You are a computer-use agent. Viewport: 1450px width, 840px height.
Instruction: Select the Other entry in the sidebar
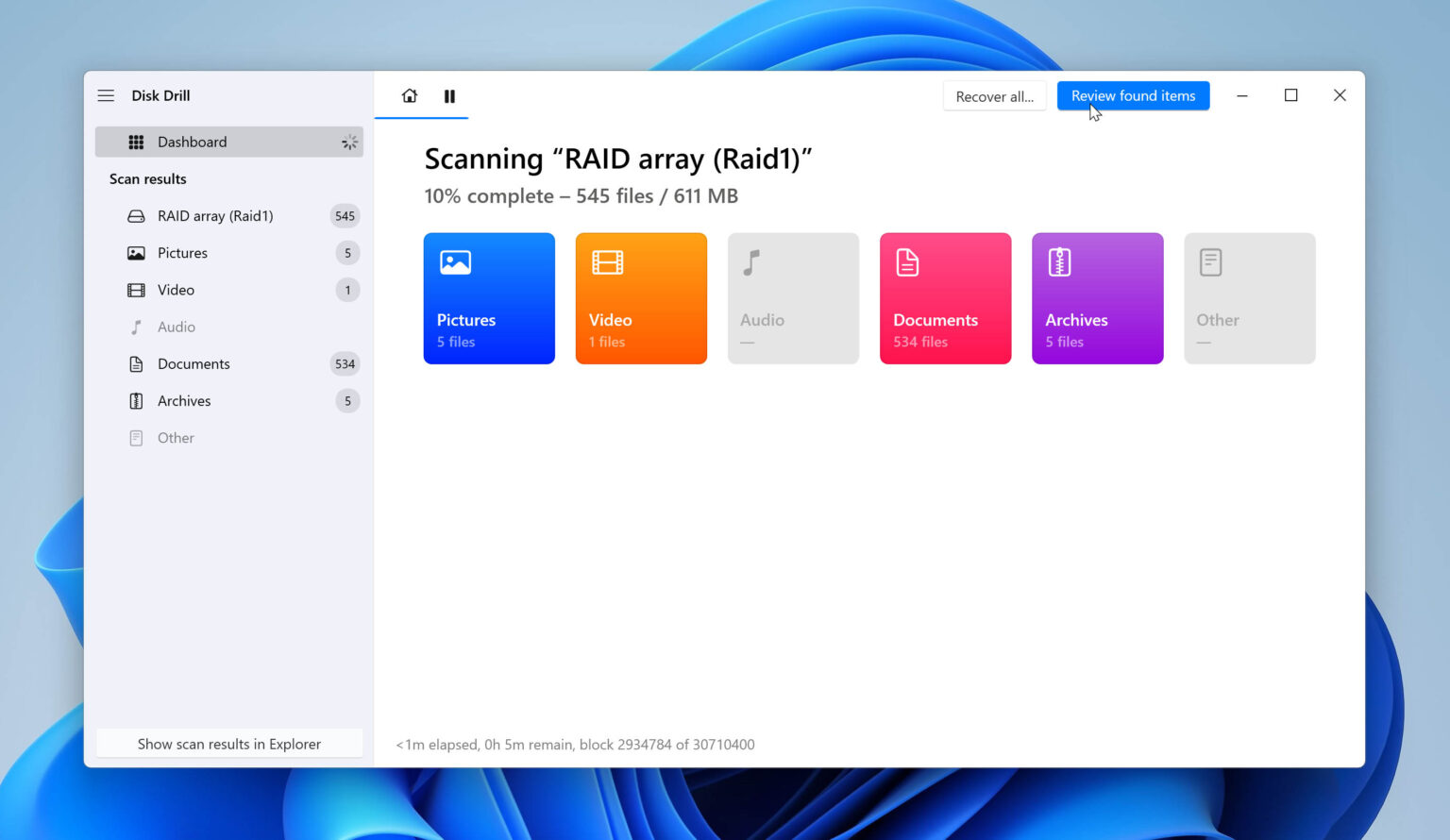coord(176,437)
